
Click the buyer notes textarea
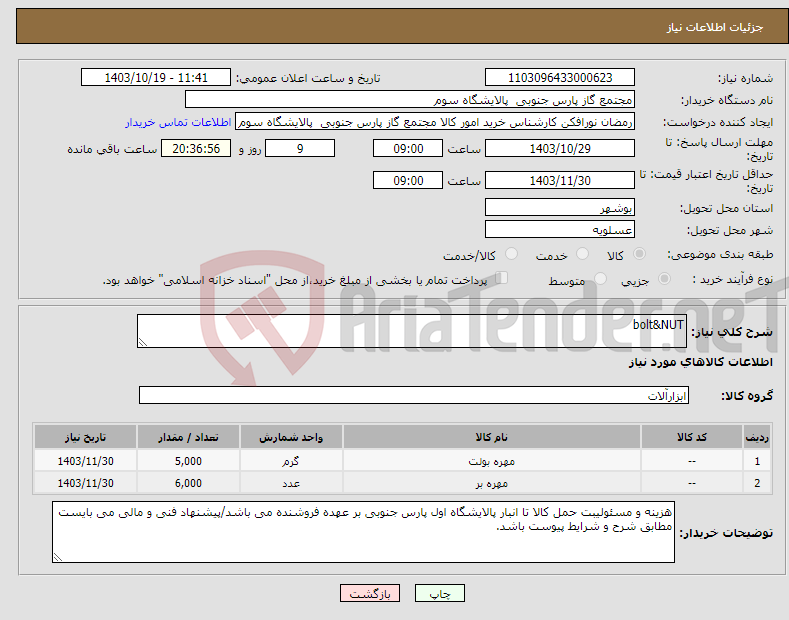pyautogui.click(x=363, y=532)
